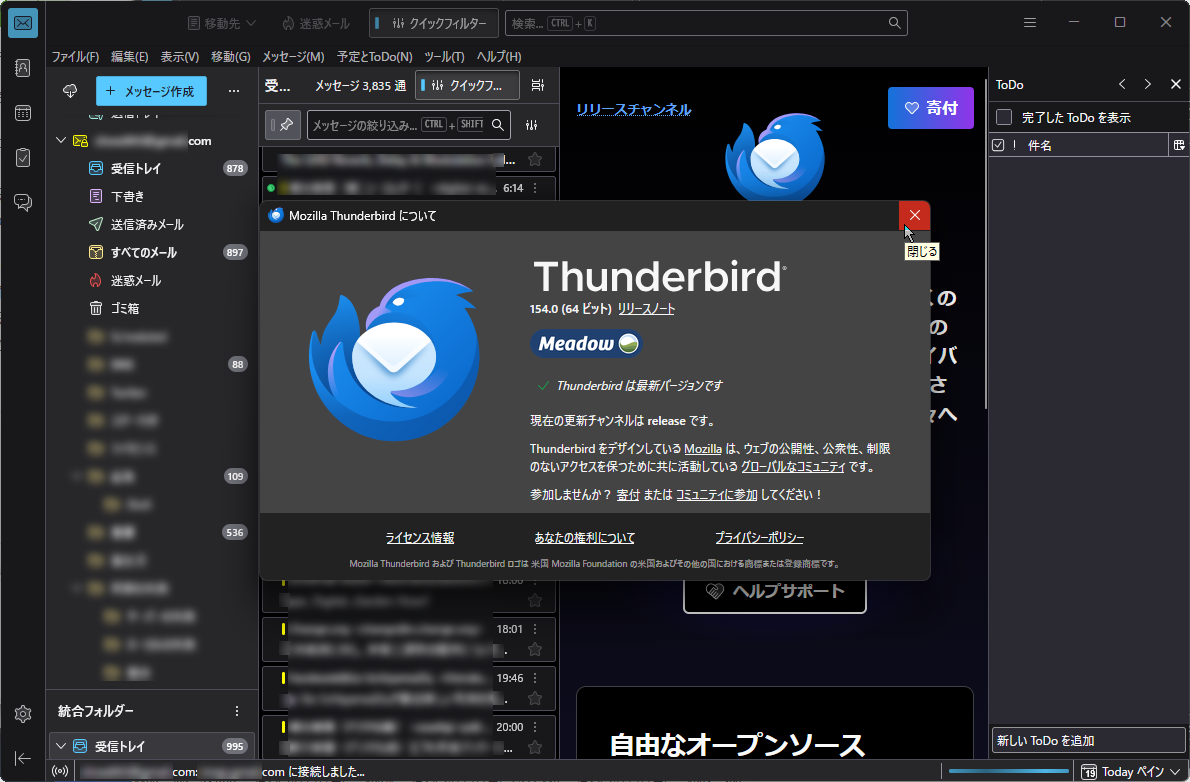The width and height of the screenshot is (1190, 782).
Task: Collapse the unified Inbox folder at bottom
Action: pyautogui.click(x=61, y=746)
